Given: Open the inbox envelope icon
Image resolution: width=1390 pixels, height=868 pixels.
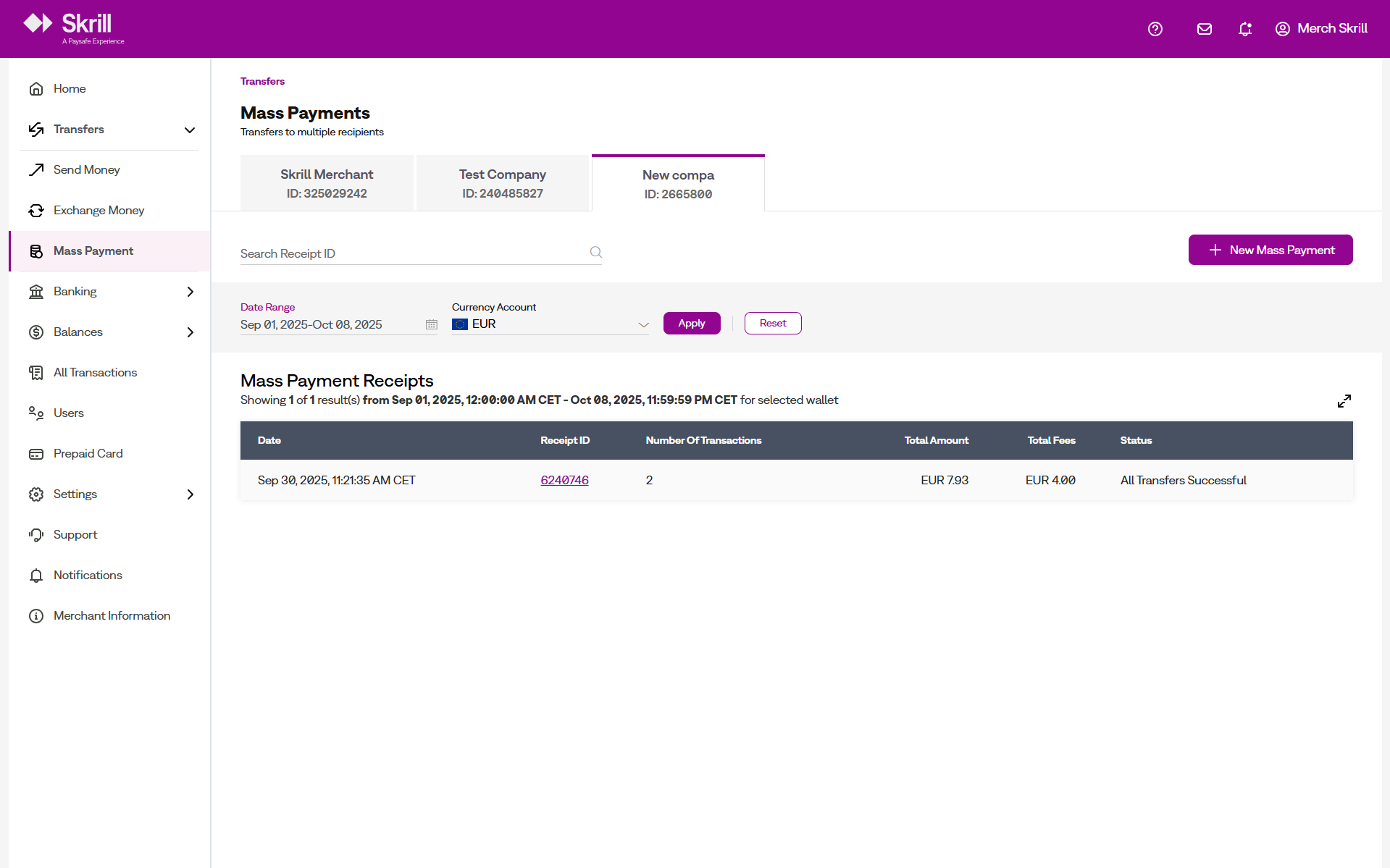Looking at the screenshot, I should (1204, 29).
